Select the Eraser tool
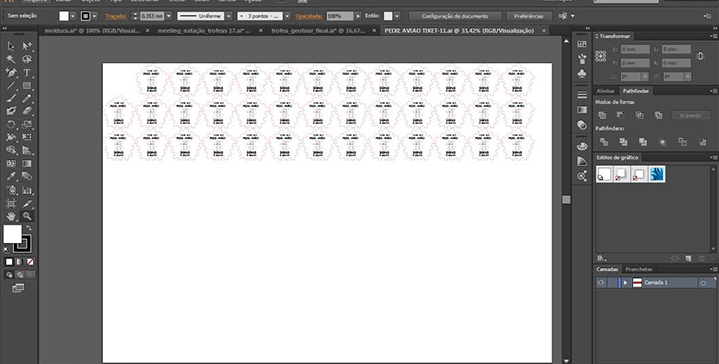Viewport: 719px width, 364px height. [x=27, y=111]
